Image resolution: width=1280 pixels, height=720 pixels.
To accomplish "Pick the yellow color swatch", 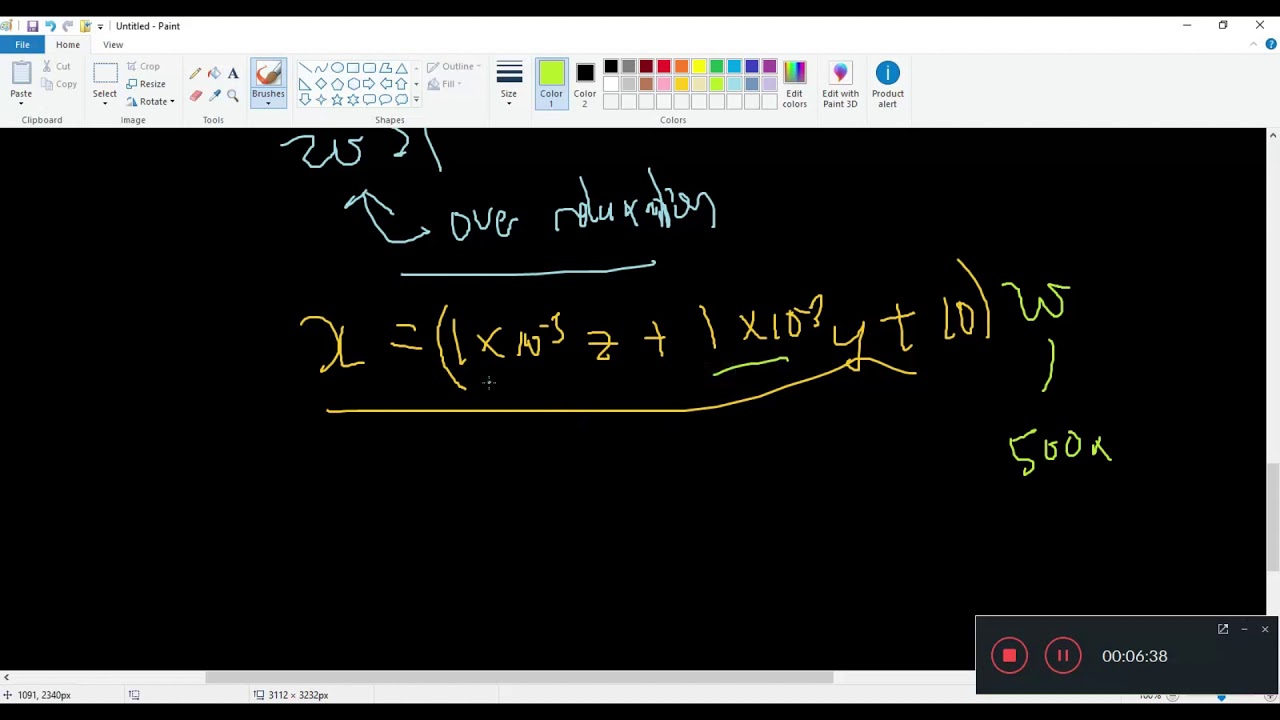I will coord(699,67).
